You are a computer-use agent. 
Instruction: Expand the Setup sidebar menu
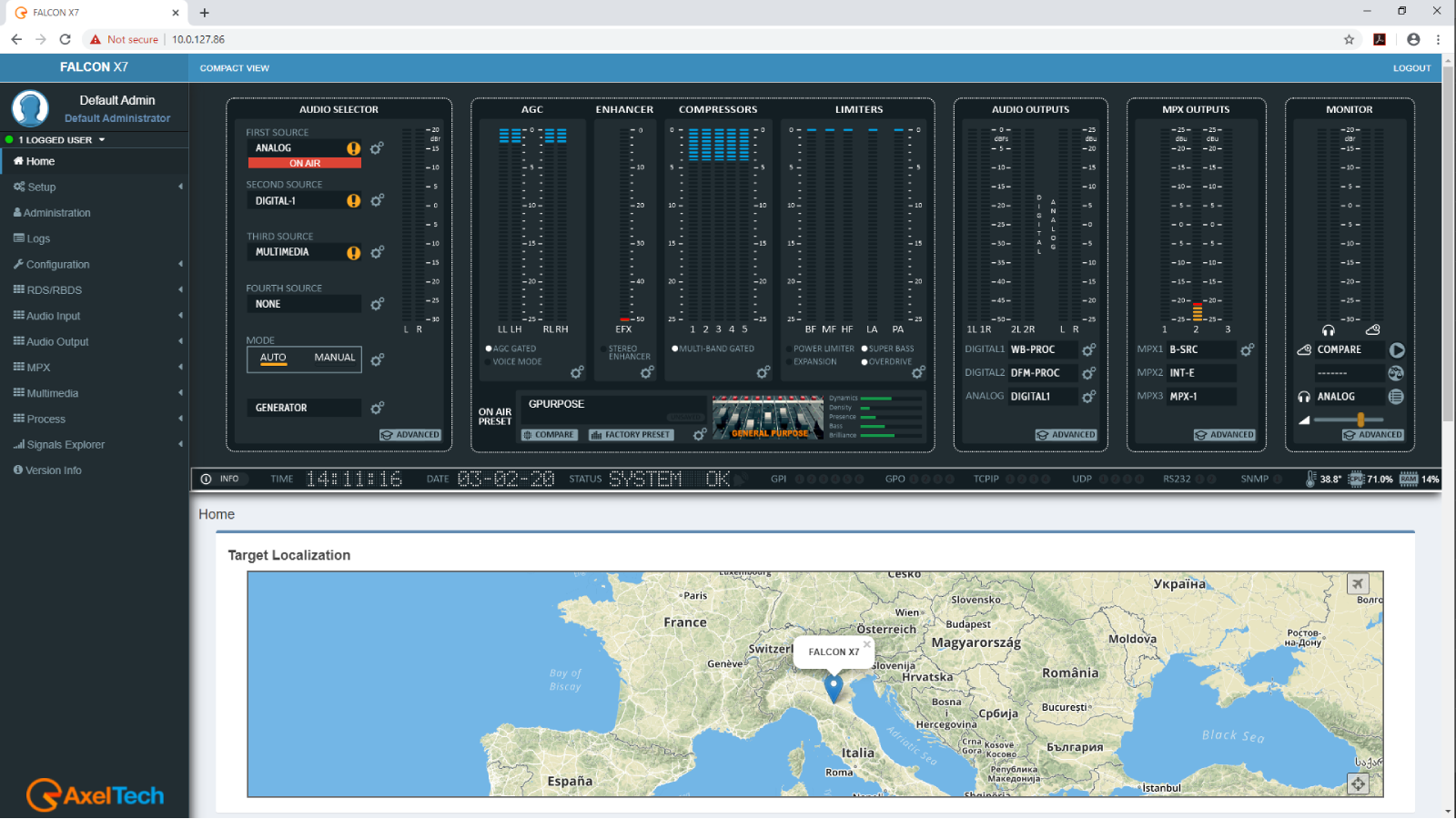tap(95, 187)
